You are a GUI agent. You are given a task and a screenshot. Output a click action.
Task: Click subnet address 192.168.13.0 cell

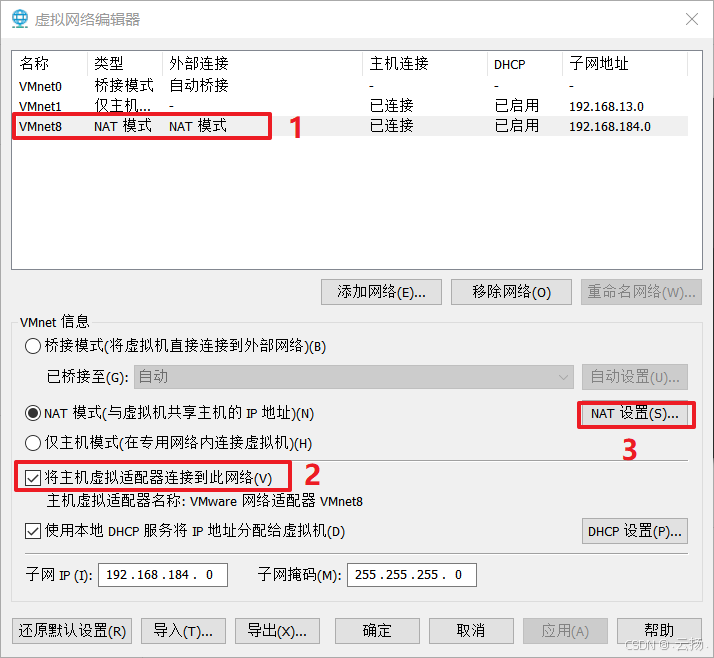[x=606, y=107]
